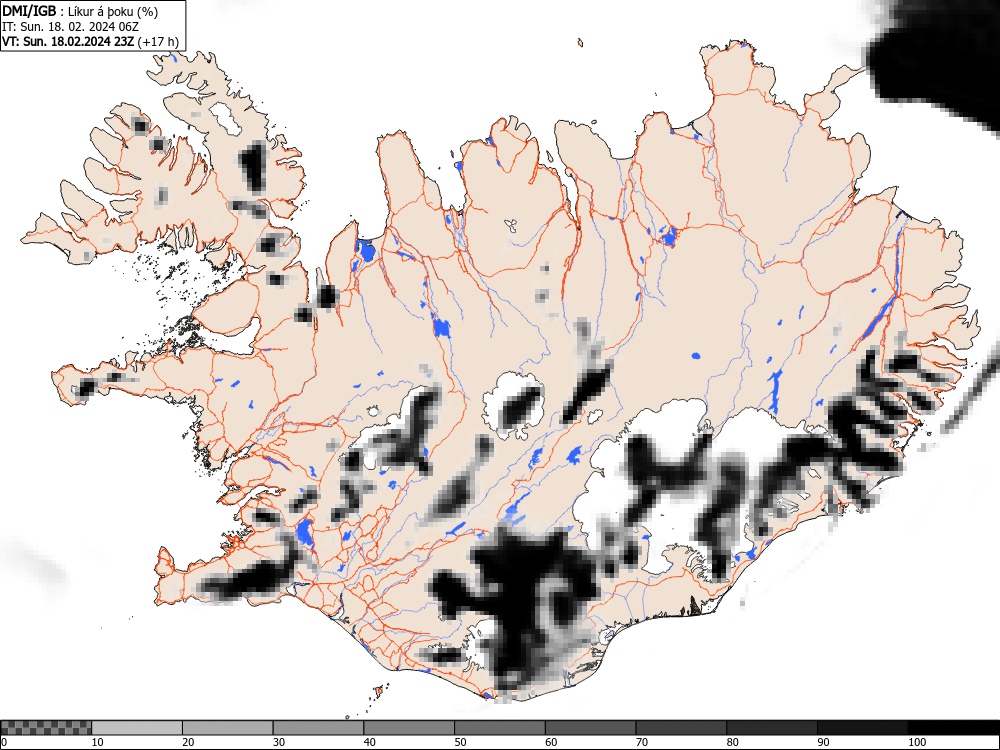
Task: Click the '(+17 h)' forecast offset text
Action: pos(158,42)
